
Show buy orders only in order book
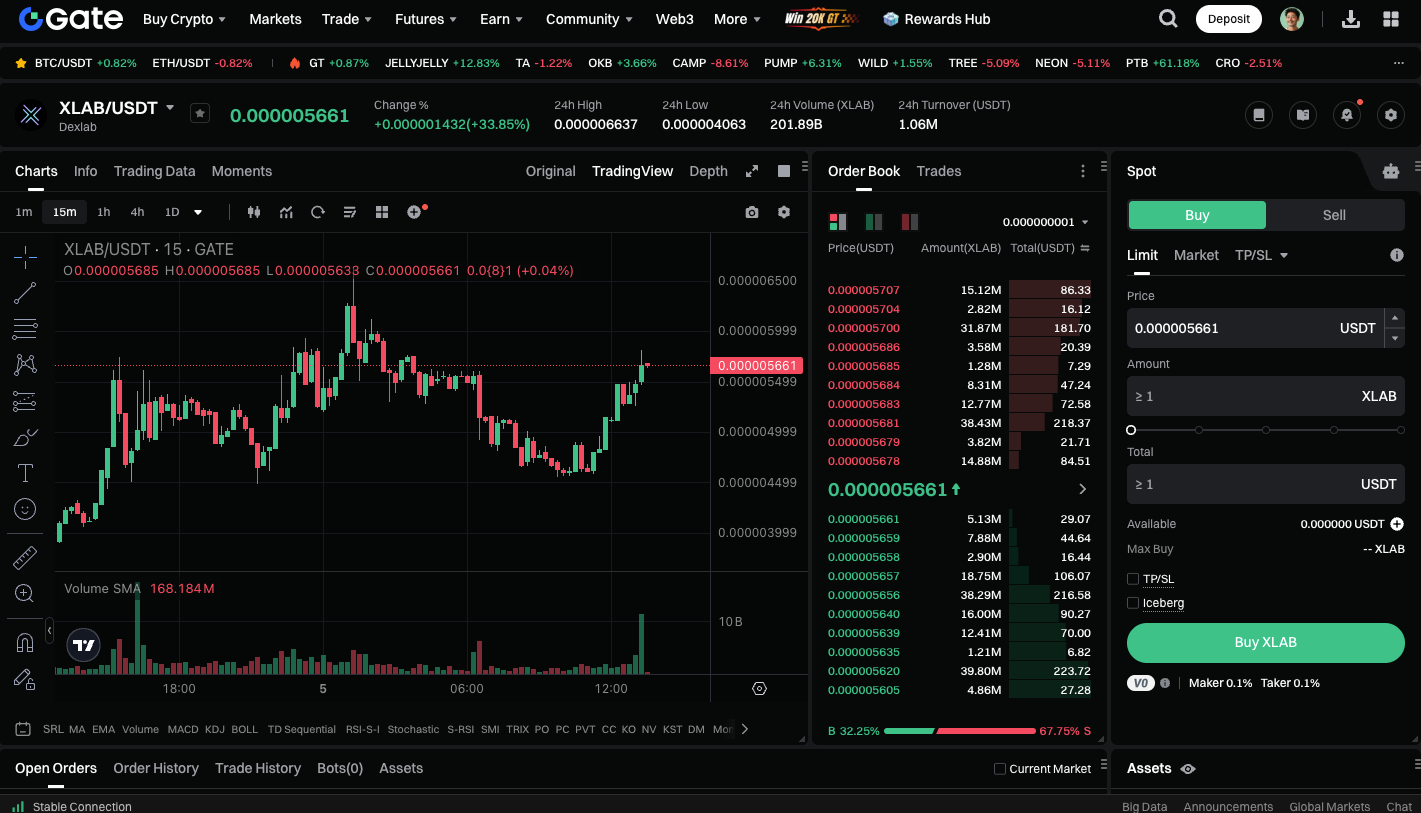pyautogui.click(x=874, y=221)
